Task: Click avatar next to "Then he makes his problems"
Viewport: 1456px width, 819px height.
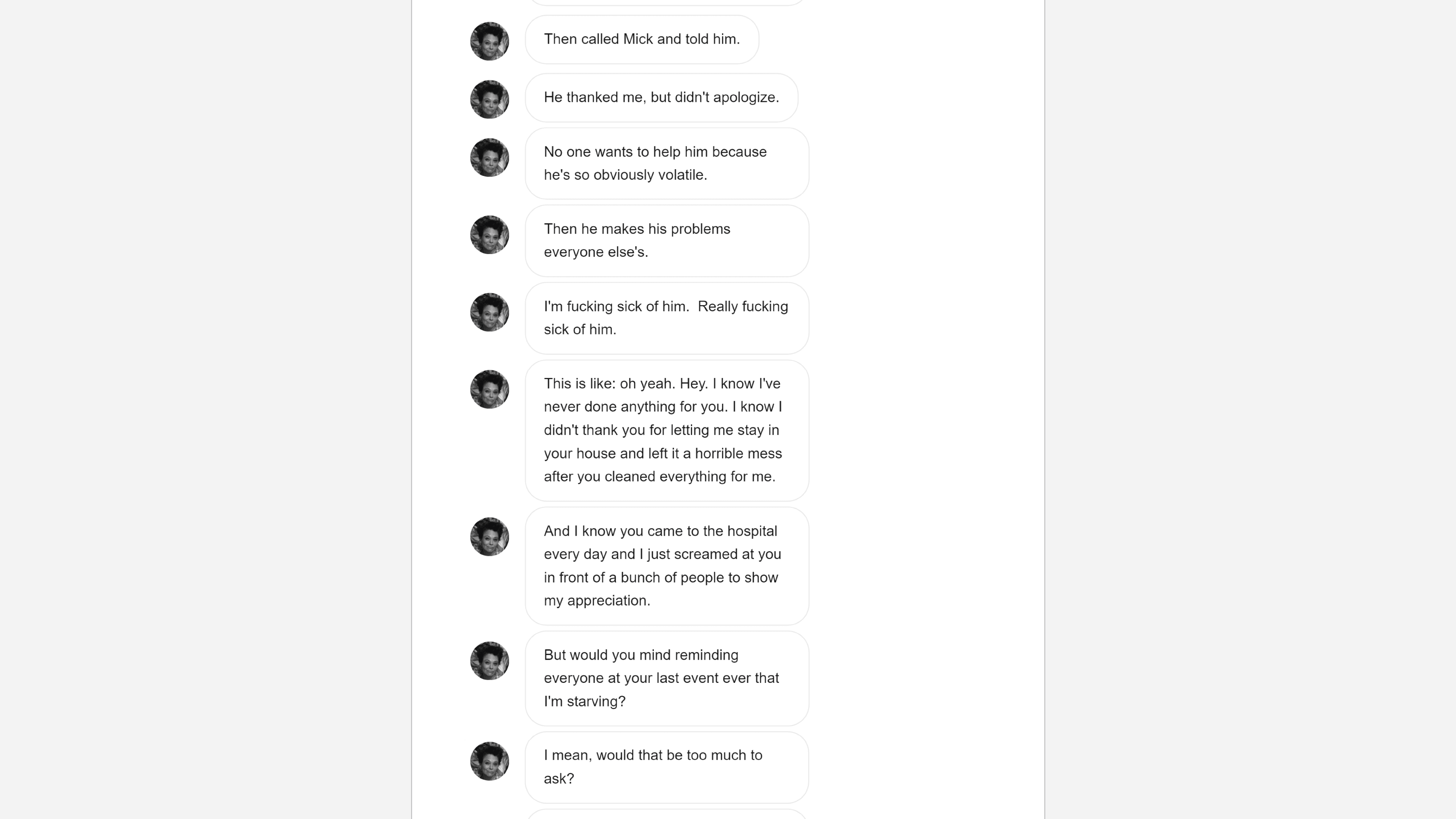Action: [490, 235]
